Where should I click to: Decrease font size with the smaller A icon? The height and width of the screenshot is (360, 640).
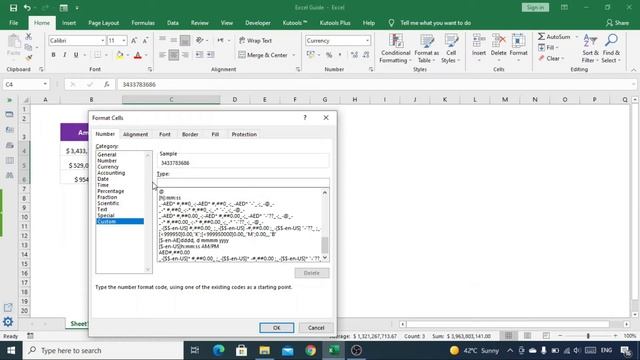pos(145,40)
